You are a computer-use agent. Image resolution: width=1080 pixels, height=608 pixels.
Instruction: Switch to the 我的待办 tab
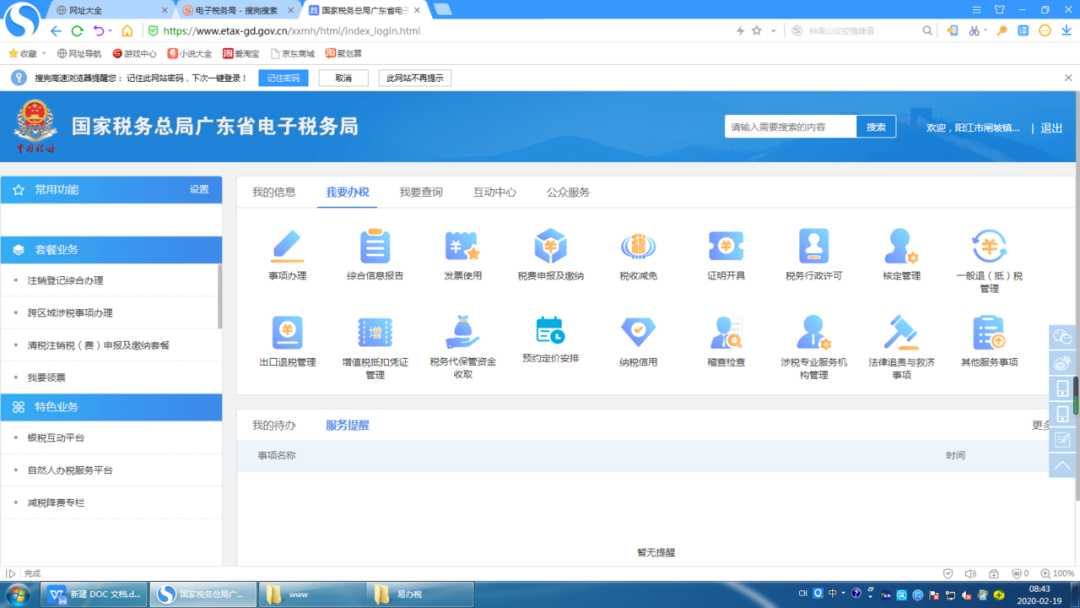273,425
